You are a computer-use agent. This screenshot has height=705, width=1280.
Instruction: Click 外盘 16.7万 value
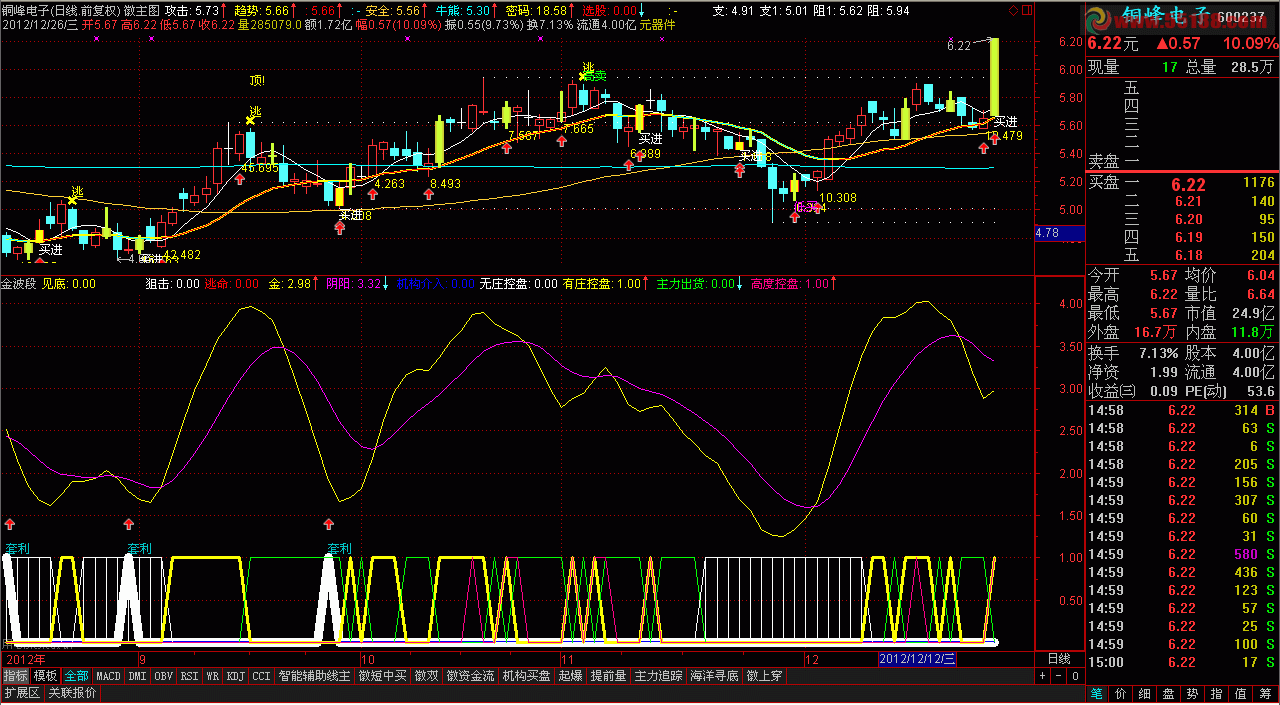click(1156, 332)
